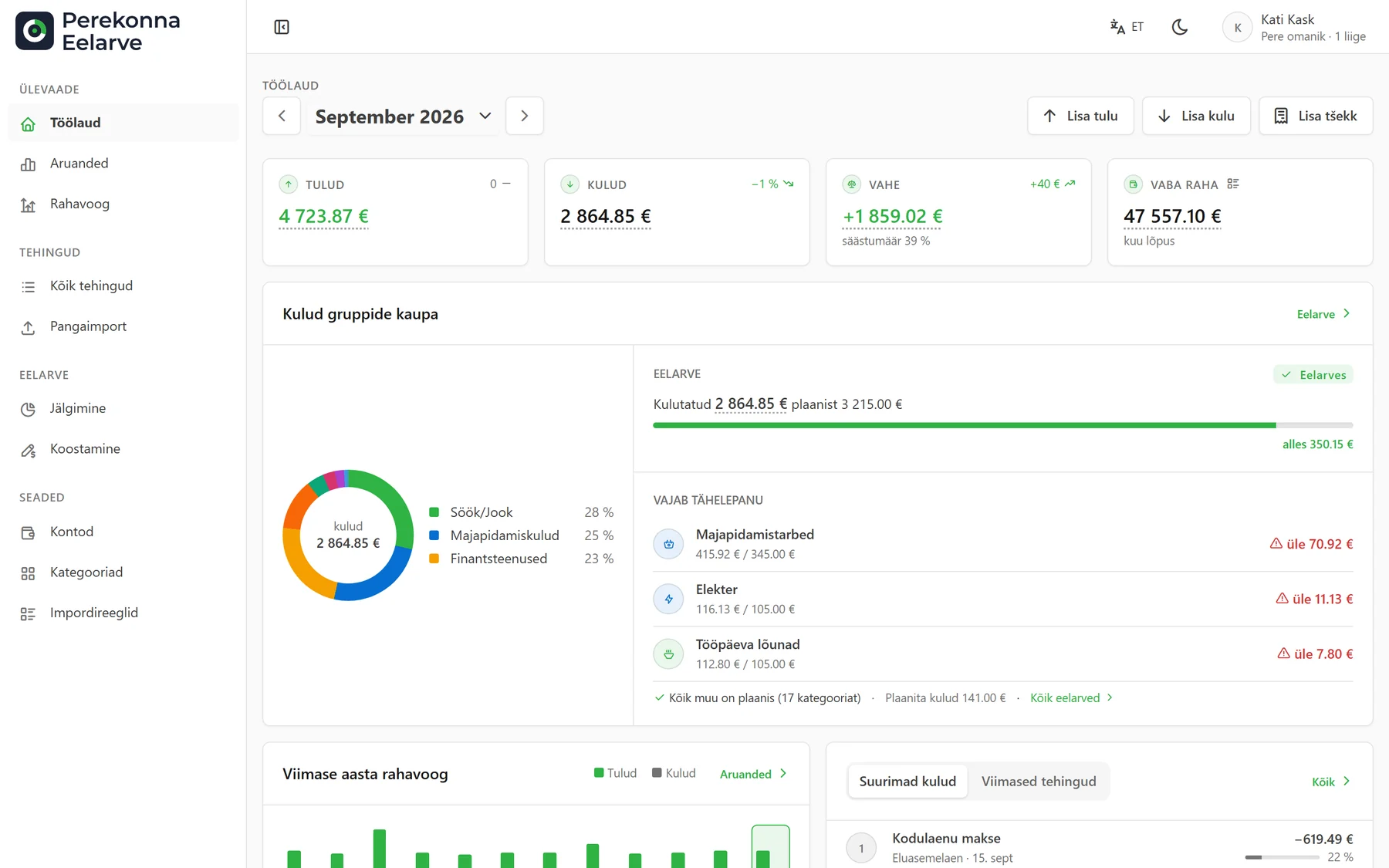Toggle the Tulud series in cash flow chart
The width and height of the screenshot is (1389, 868).
click(615, 773)
